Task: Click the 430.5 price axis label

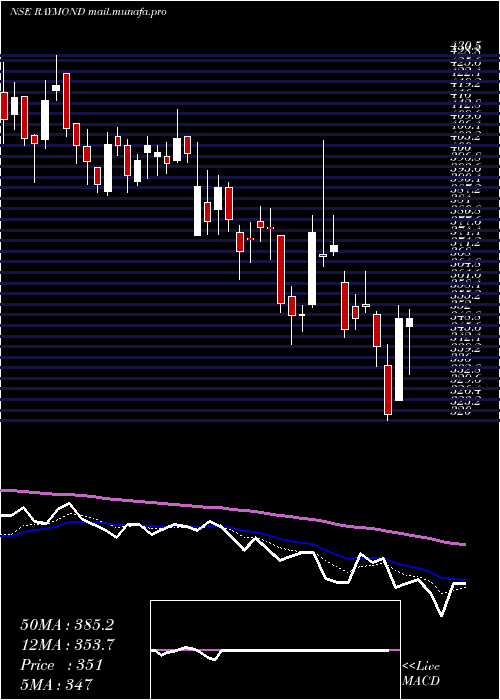Action: (x=466, y=46)
